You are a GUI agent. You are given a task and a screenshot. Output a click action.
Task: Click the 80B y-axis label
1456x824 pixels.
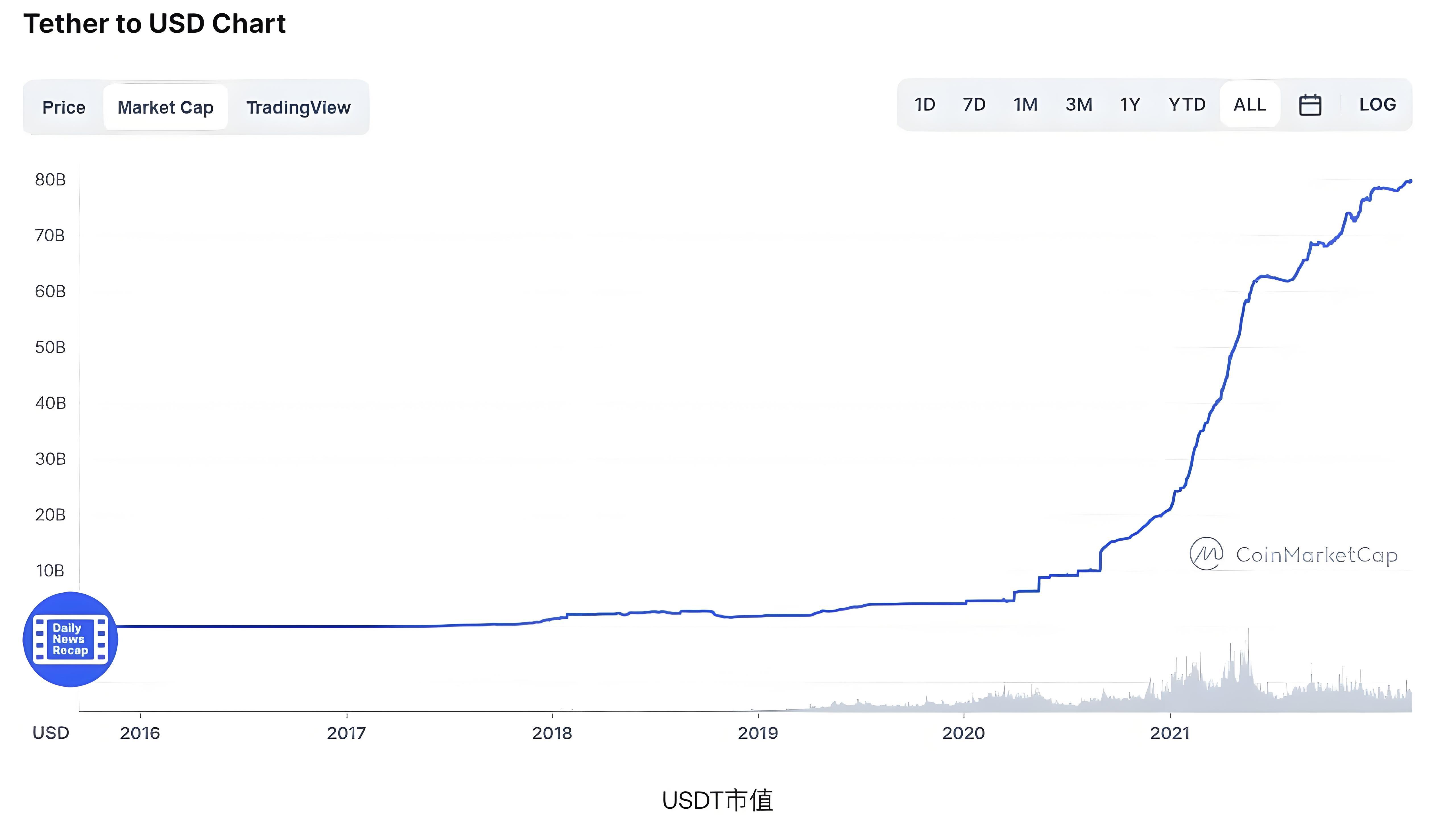pyautogui.click(x=50, y=180)
